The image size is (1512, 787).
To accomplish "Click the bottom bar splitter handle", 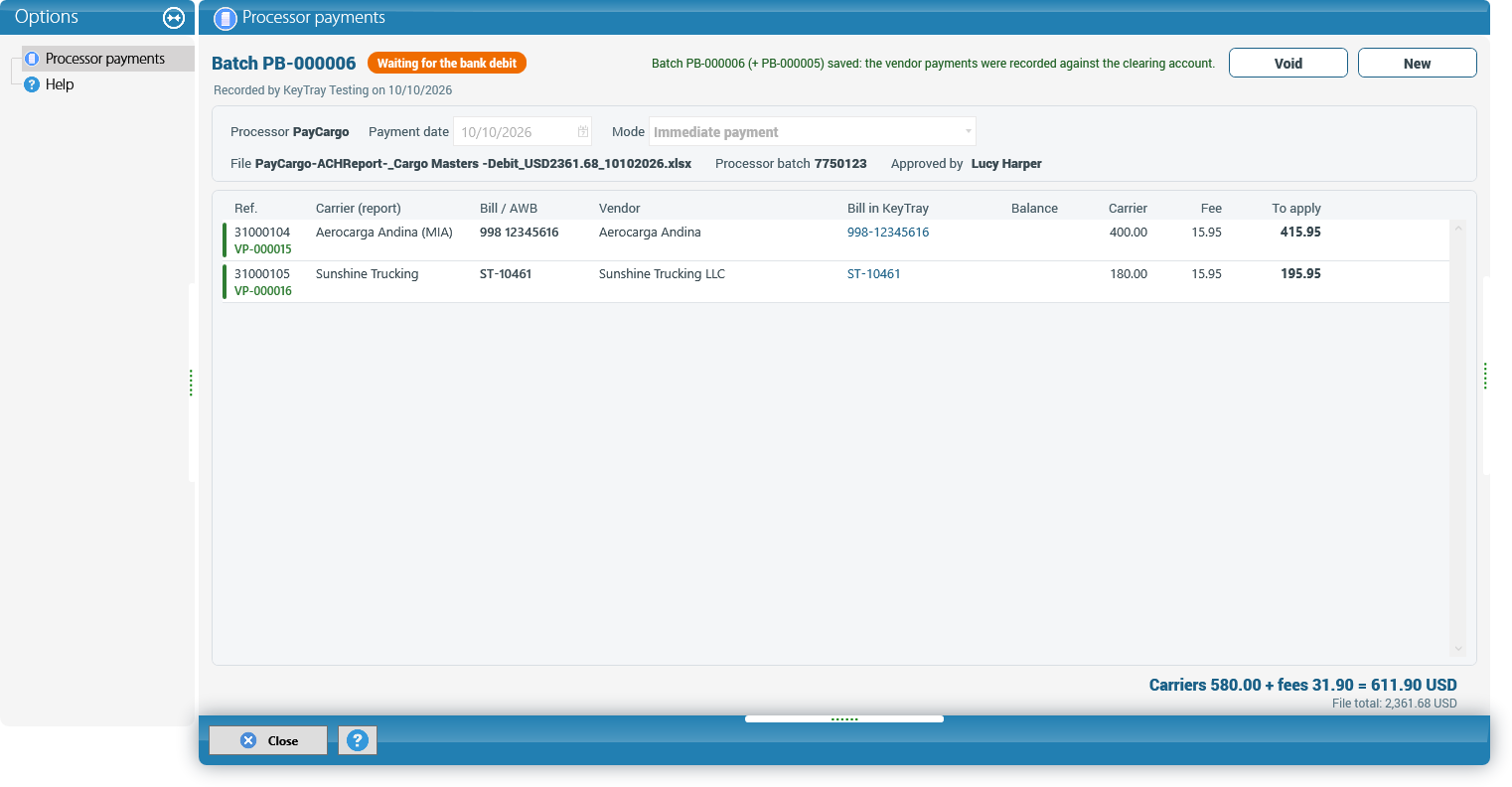I will pos(844,718).
